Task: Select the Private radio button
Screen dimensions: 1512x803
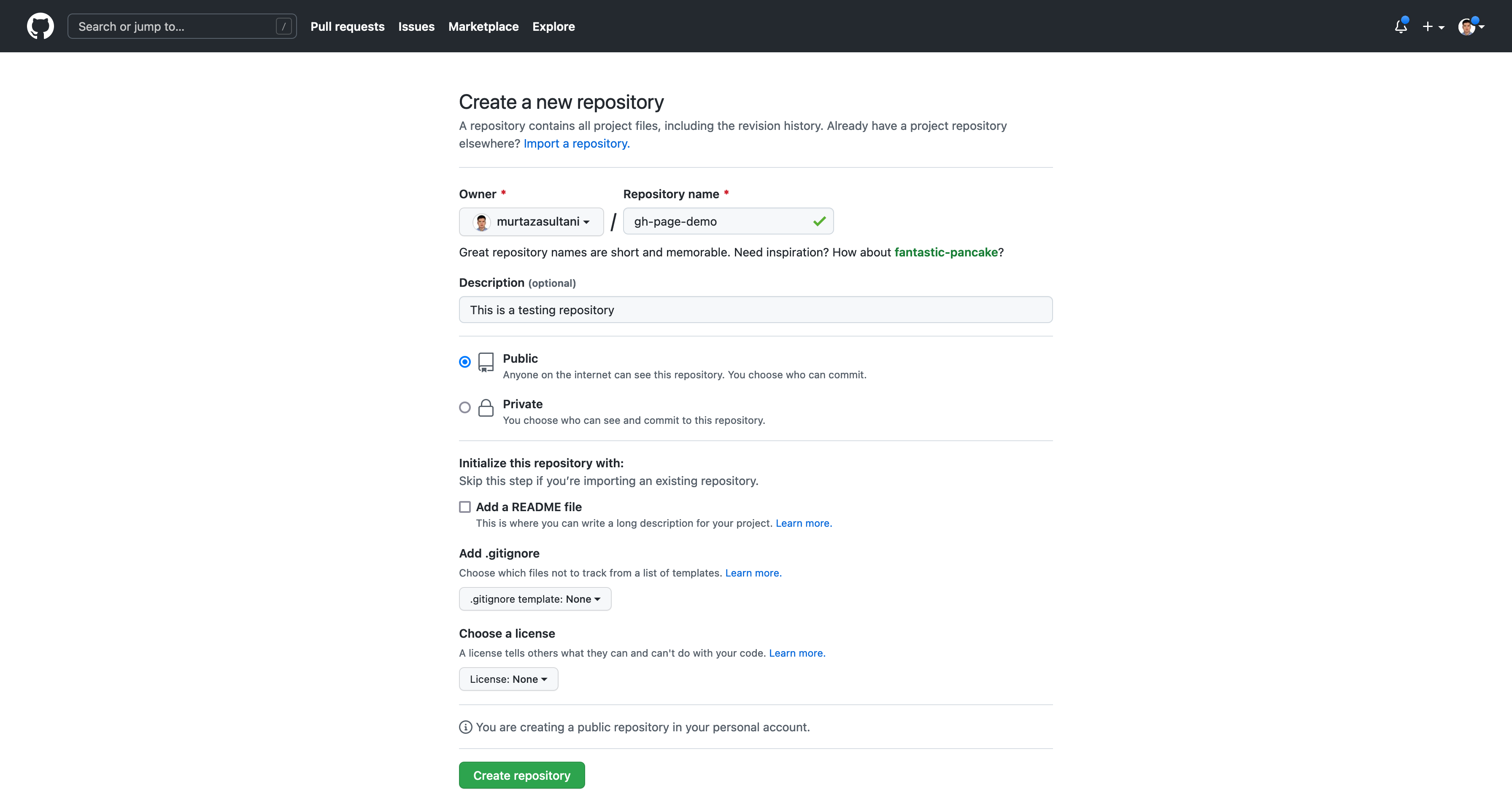Action: point(465,407)
